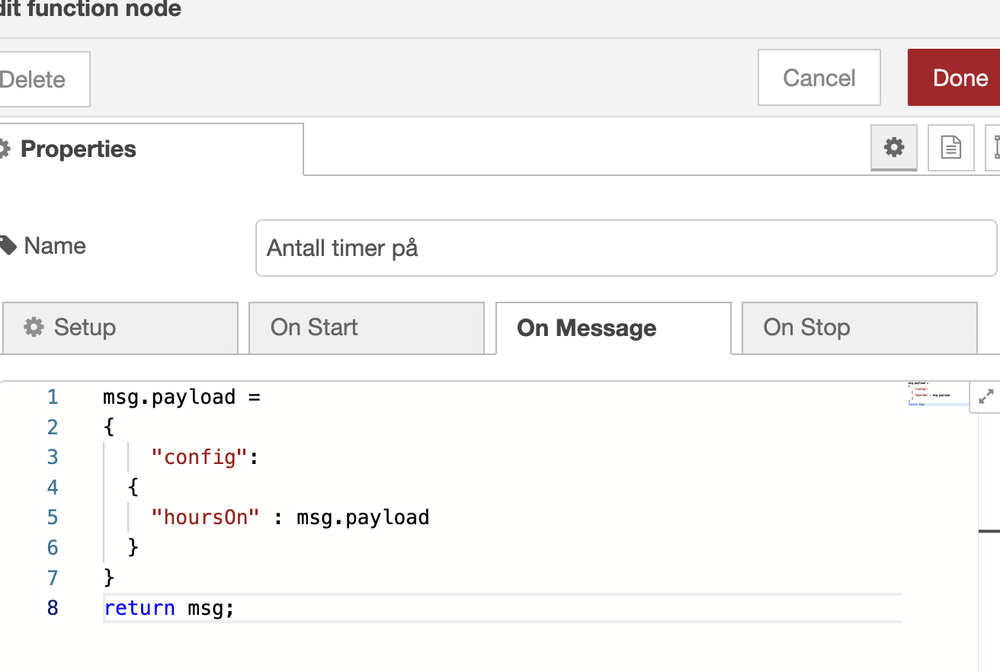1000x672 pixels.
Task: Click the "hoursOn" string in code
Action: pyautogui.click(x=206, y=518)
